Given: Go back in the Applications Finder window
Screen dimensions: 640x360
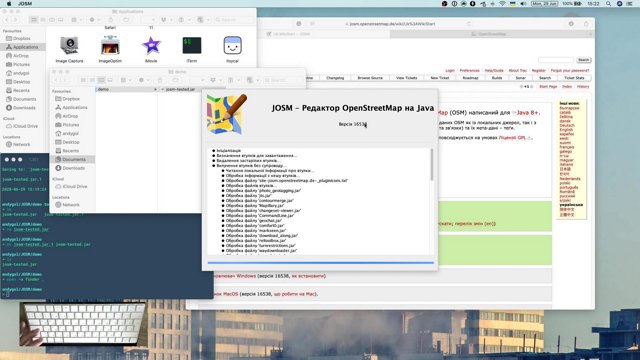Looking at the screenshot, I should (x=7, y=20).
